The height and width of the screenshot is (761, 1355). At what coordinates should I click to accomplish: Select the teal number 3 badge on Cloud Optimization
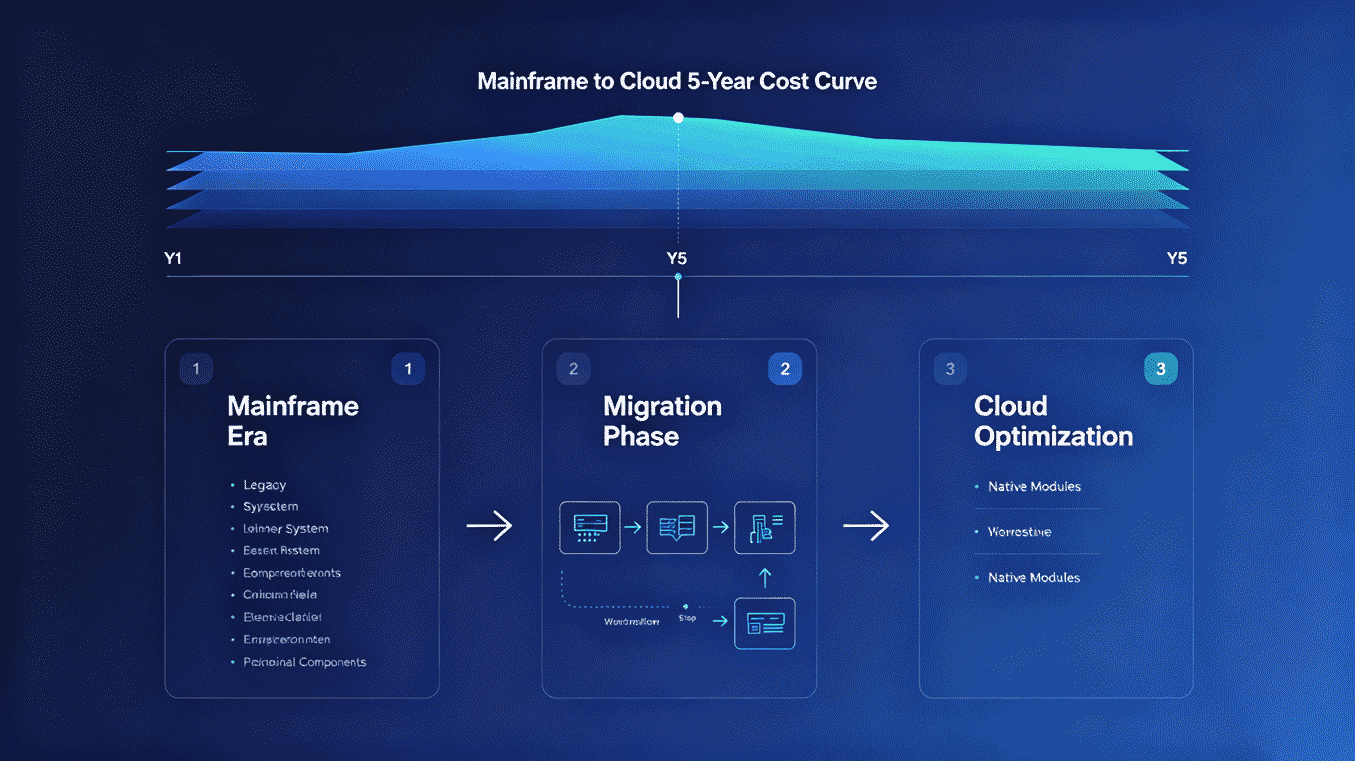pos(1161,369)
